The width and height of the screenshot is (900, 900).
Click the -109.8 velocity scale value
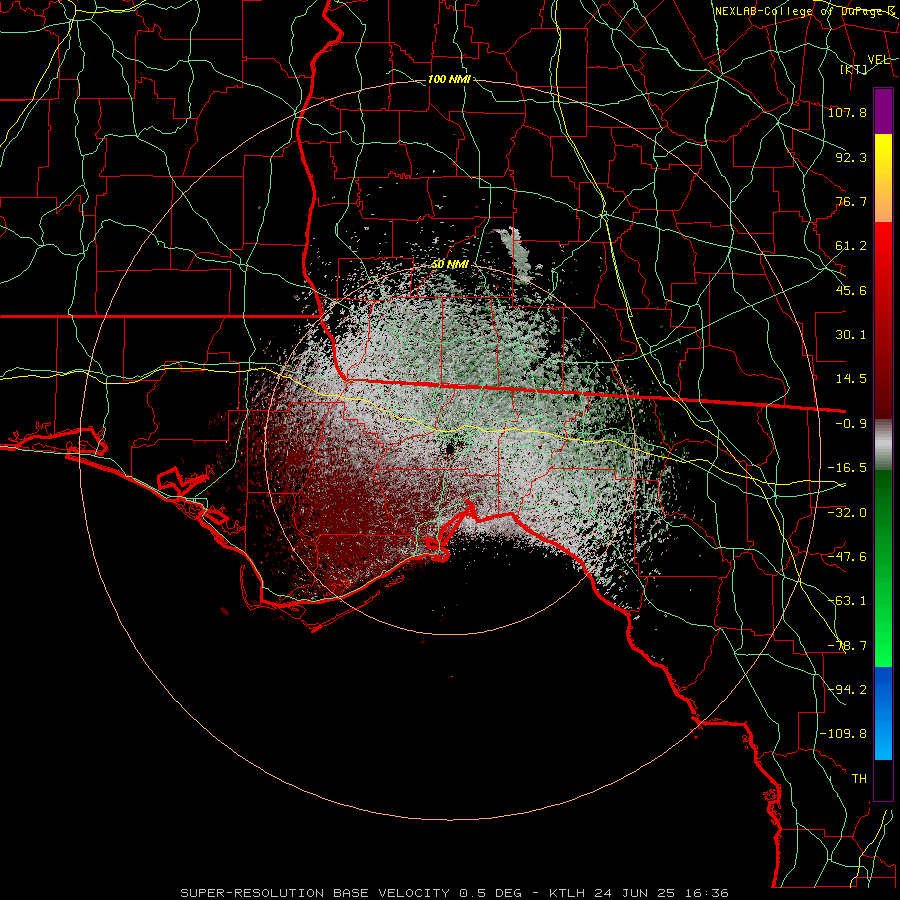click(844, 734)
